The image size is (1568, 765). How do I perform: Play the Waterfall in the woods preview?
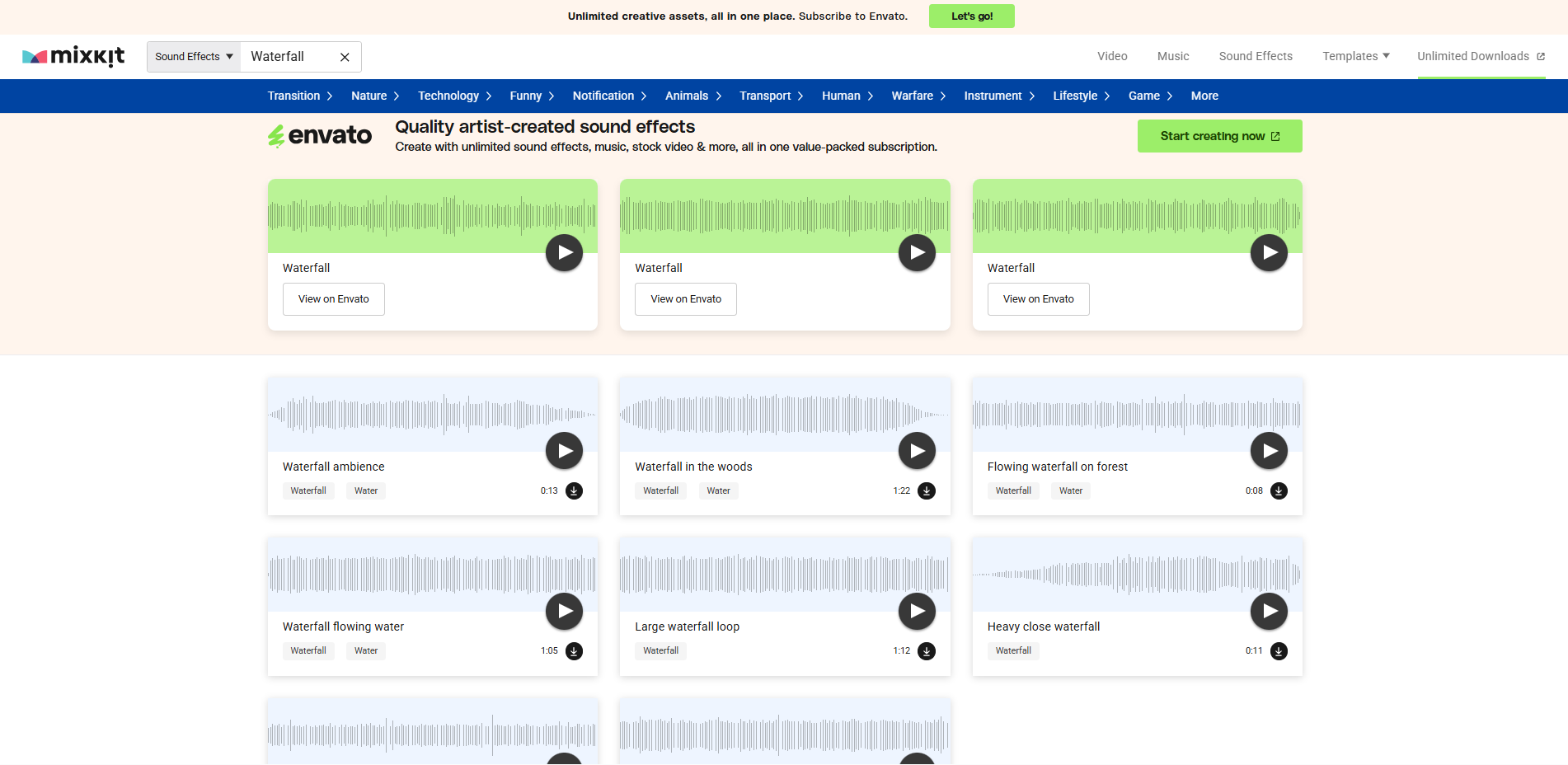pyautogui.click(x=916, y=450)
